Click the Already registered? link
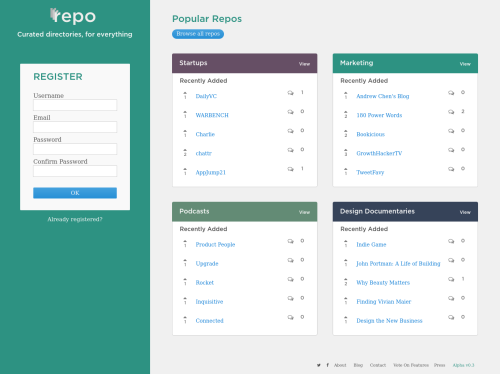The image size is (500, 374). click(75, 219)
